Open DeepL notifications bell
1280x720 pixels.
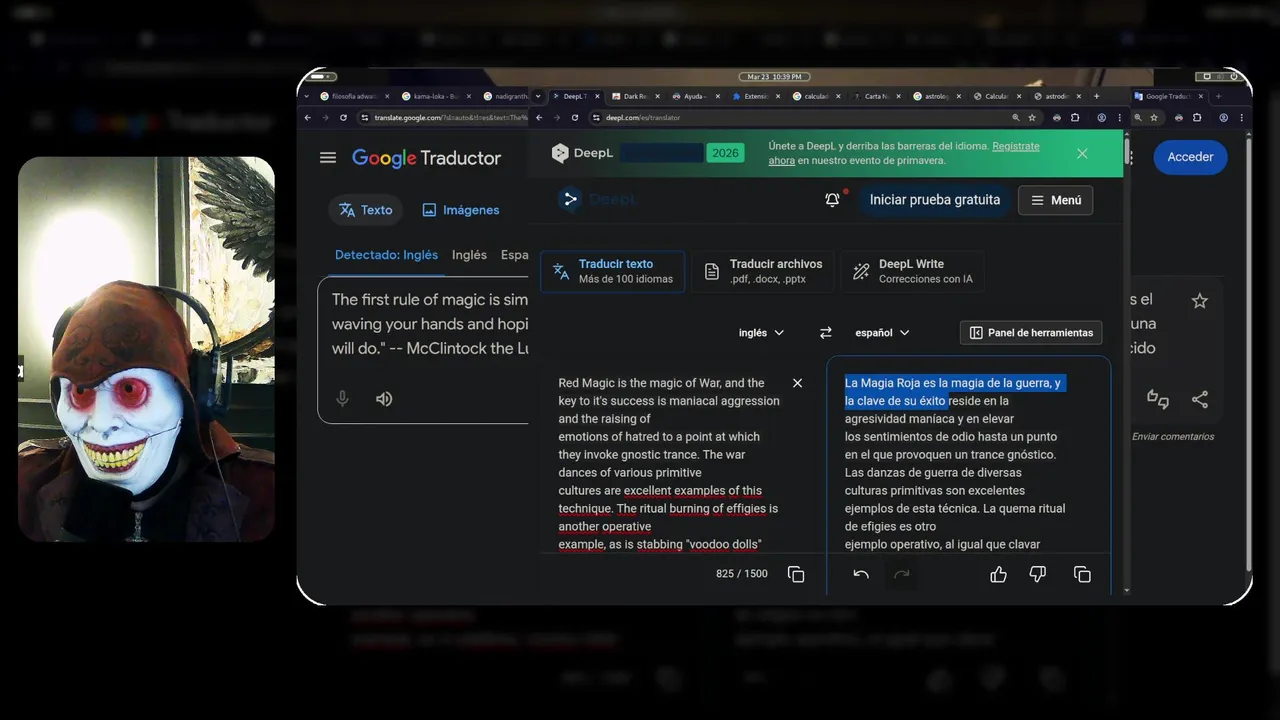[832, 200]
